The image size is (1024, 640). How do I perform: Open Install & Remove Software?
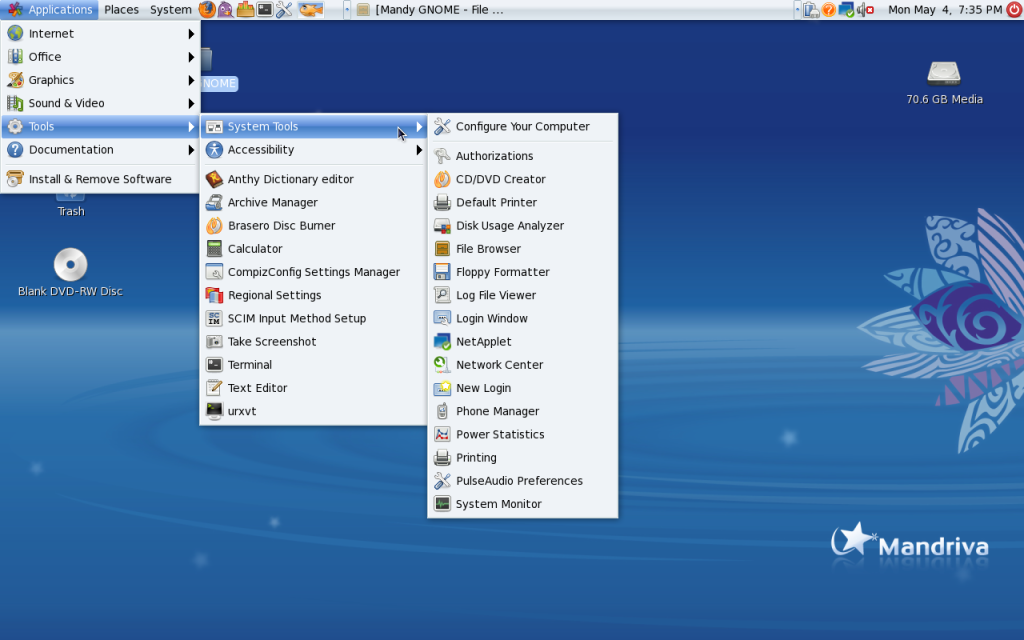(101, 179)
